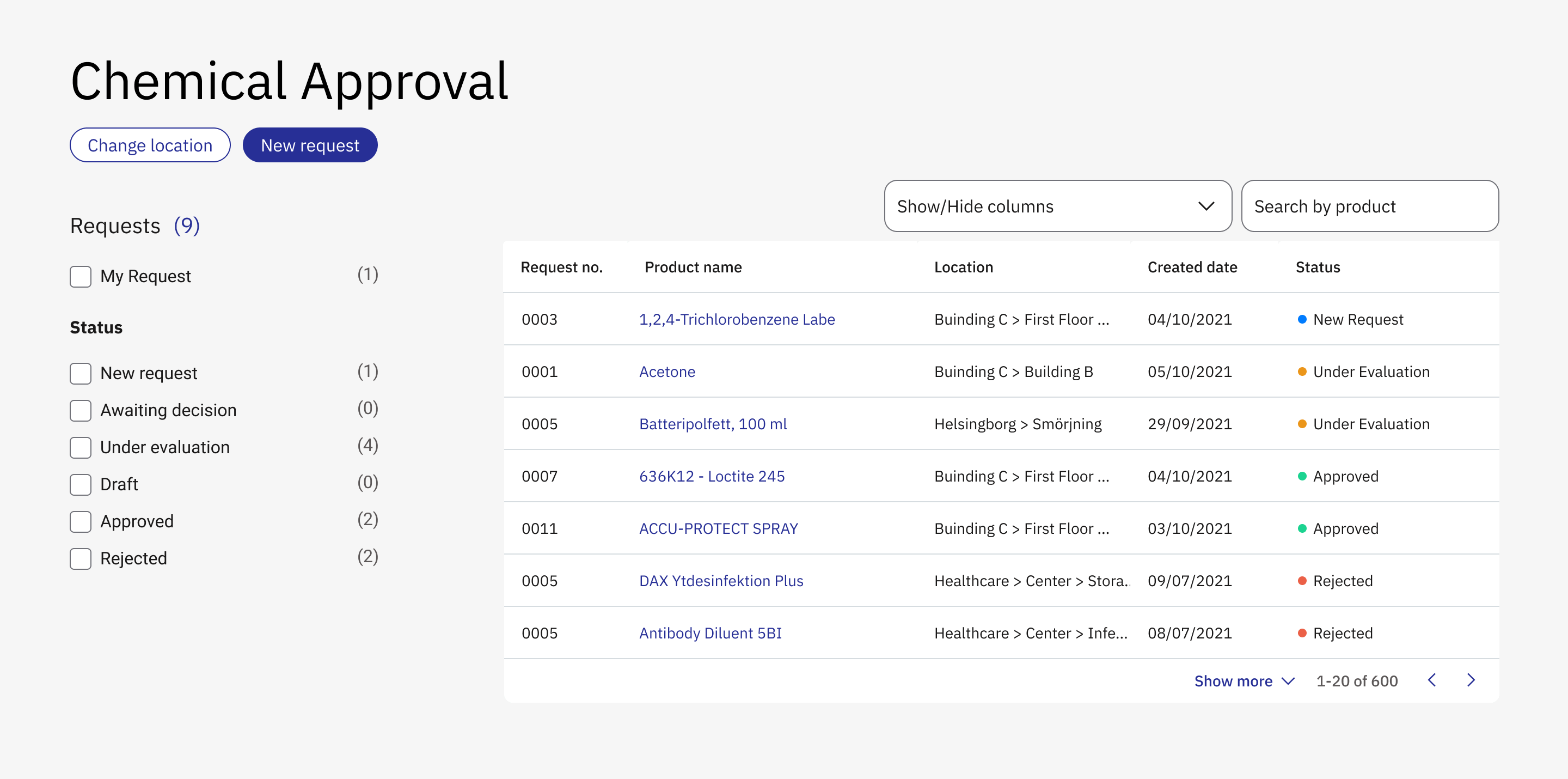Check the Awaiting decision filter

81,411
